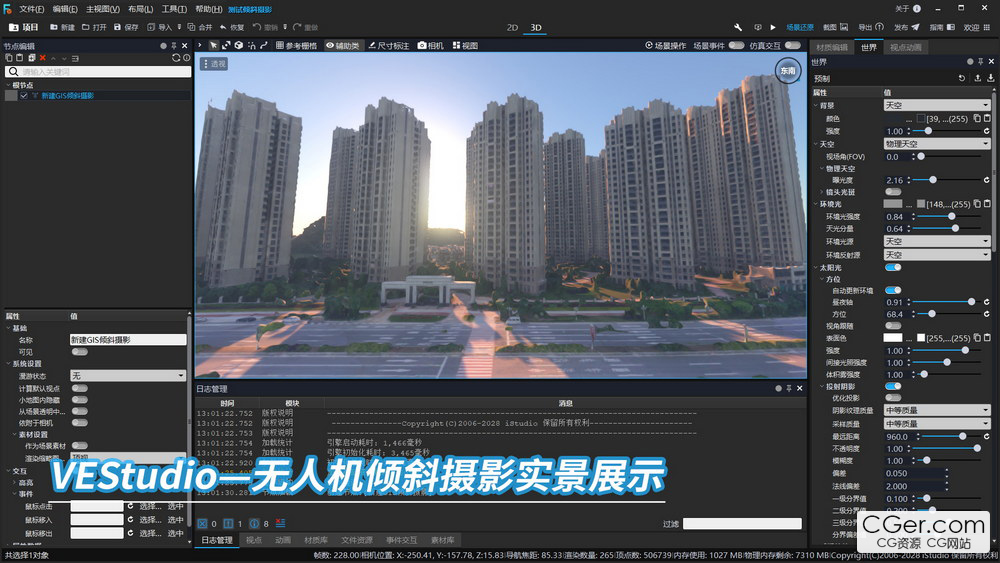Viewport: 1000px width, 563px height.
Task: Click the 过滤 log filter input field
Action: (x=742, y=523)
